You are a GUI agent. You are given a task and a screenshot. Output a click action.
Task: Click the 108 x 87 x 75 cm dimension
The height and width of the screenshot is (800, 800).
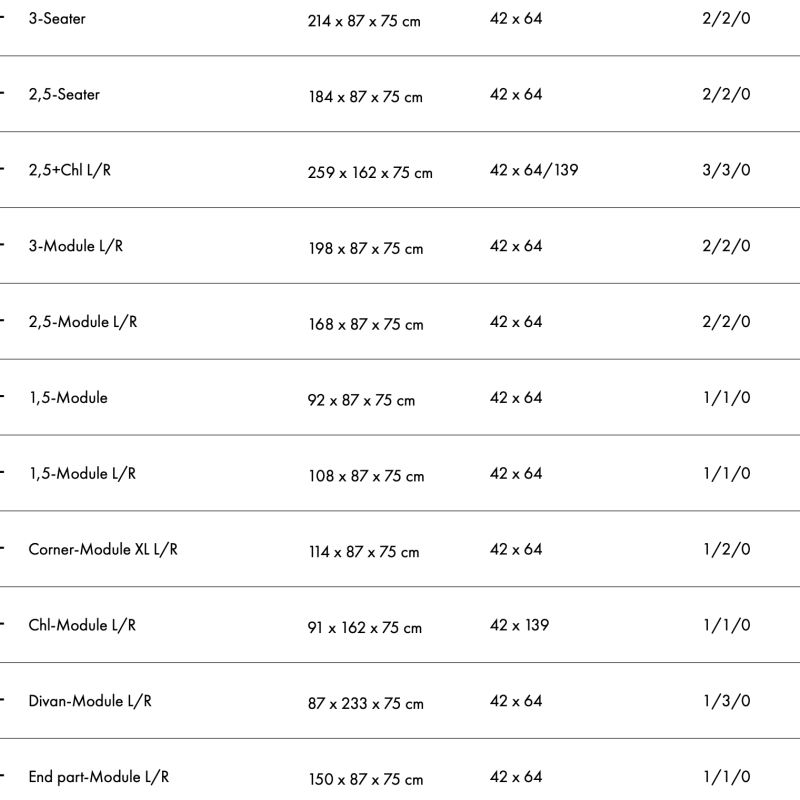click(365, 476)
